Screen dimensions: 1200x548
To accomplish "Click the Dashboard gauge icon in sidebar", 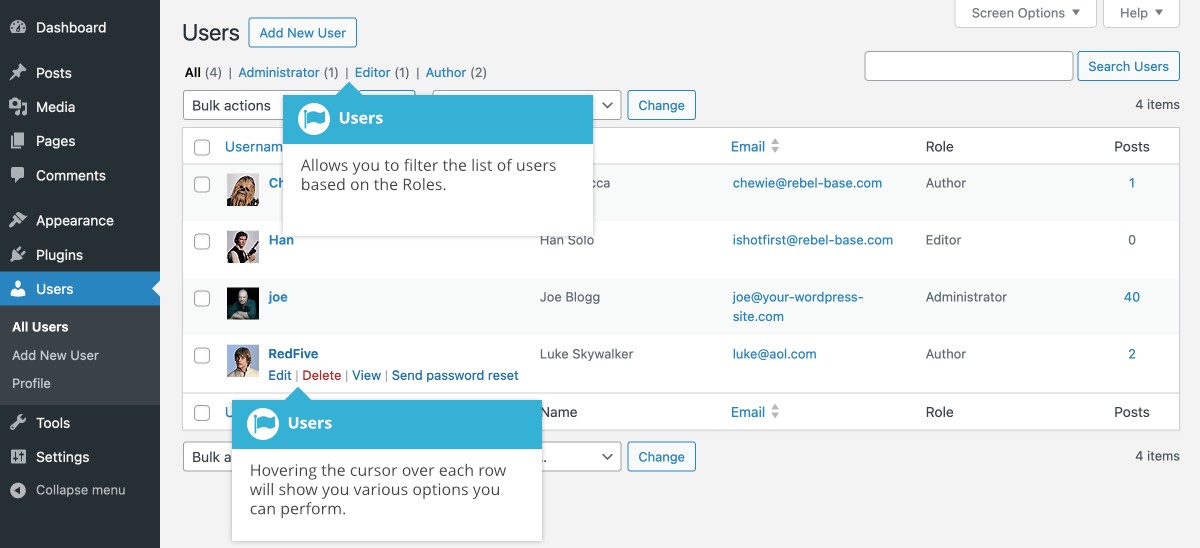I will [18, 28].
